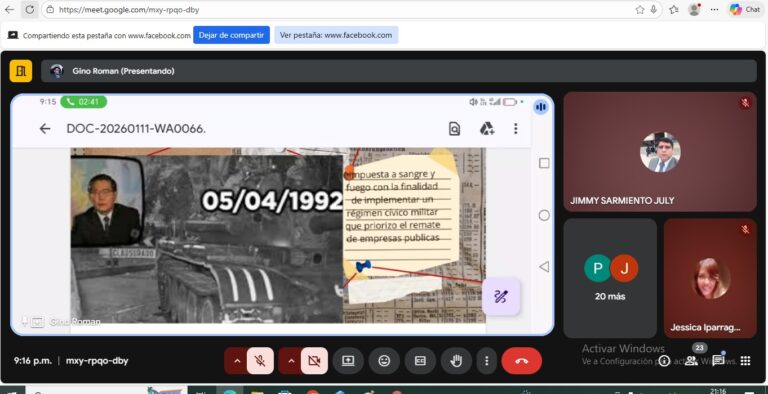Viewport: 768px width, 394px height.
Task: Click the browser microphone permission icon
Action: coord(653,10)
